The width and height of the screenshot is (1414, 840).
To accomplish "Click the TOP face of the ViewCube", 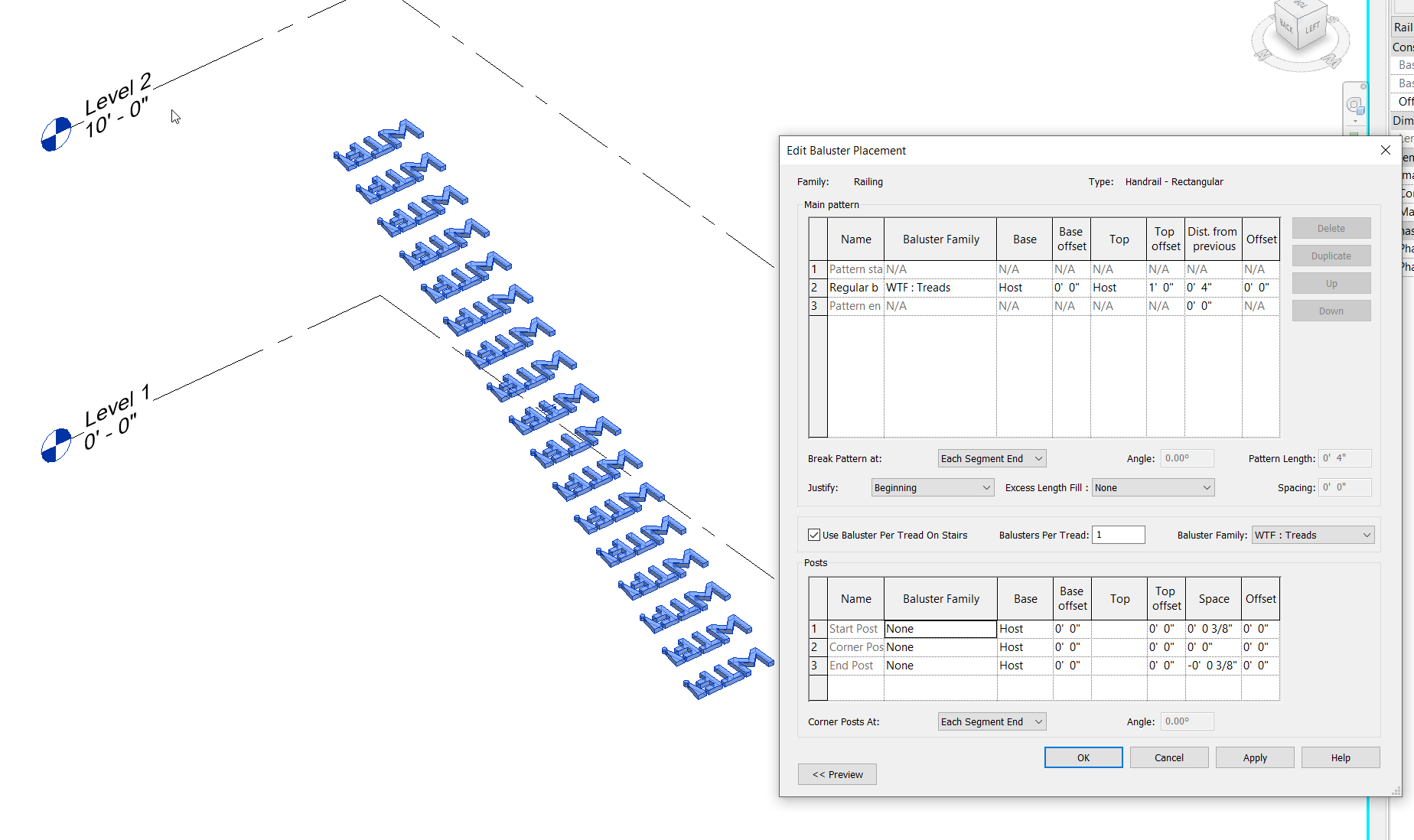I will click(1299, 6).
